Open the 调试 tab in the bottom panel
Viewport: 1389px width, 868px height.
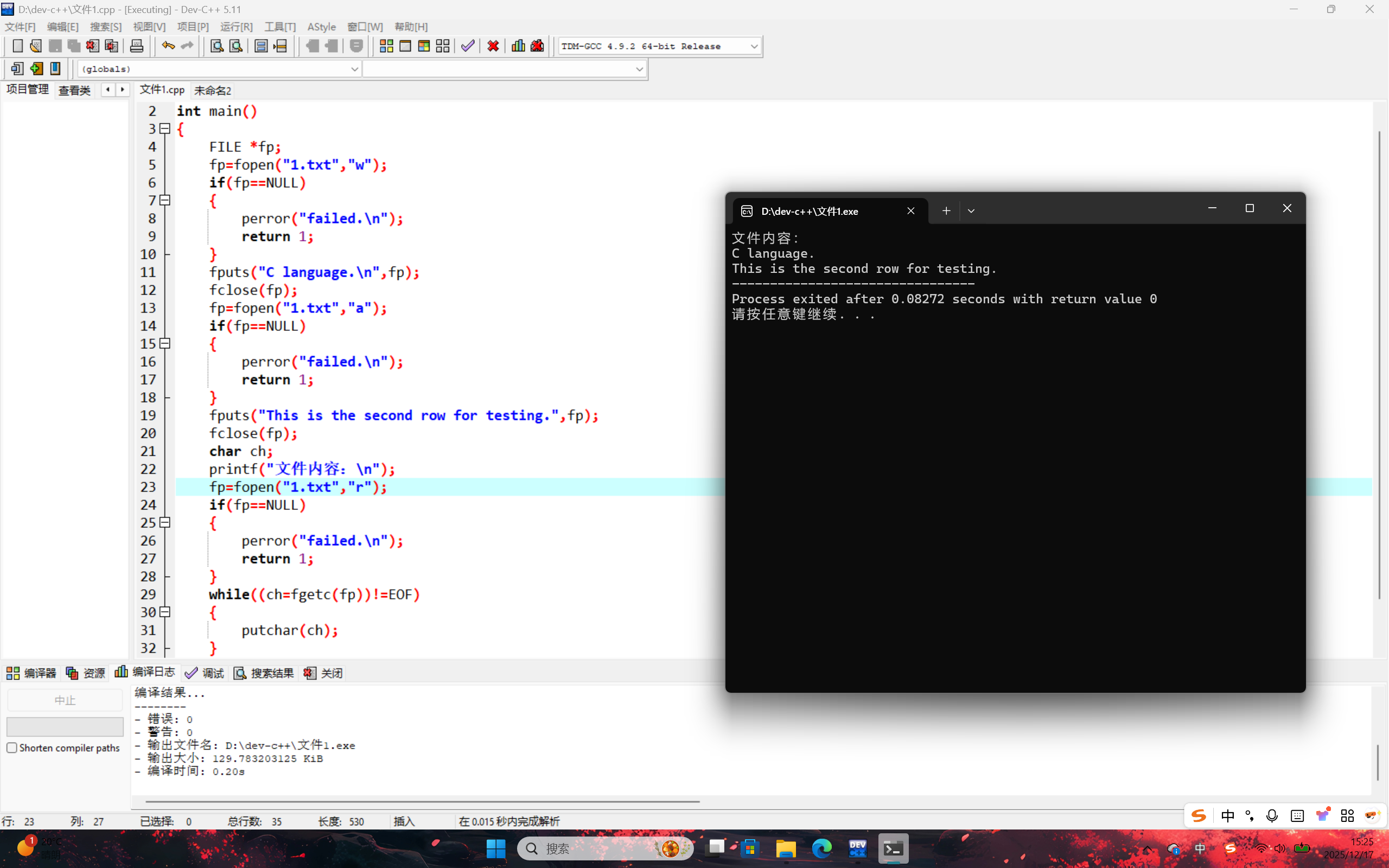[205, 673]
